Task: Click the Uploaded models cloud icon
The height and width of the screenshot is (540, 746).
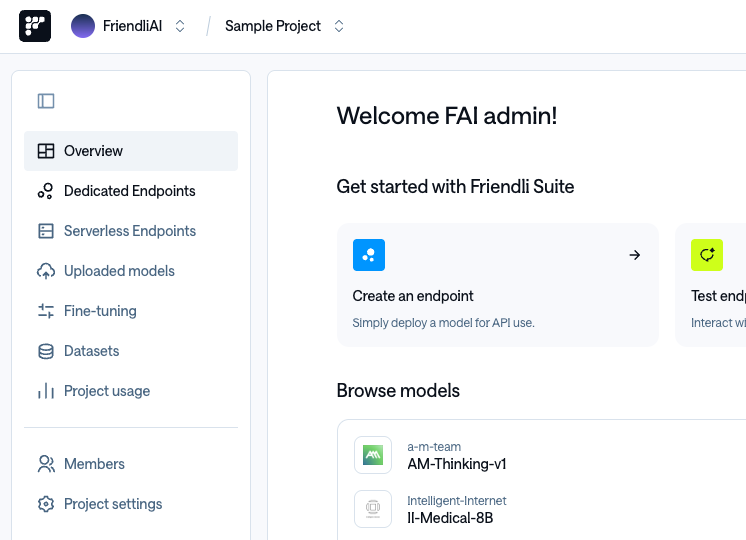Action: pos(46,271)
